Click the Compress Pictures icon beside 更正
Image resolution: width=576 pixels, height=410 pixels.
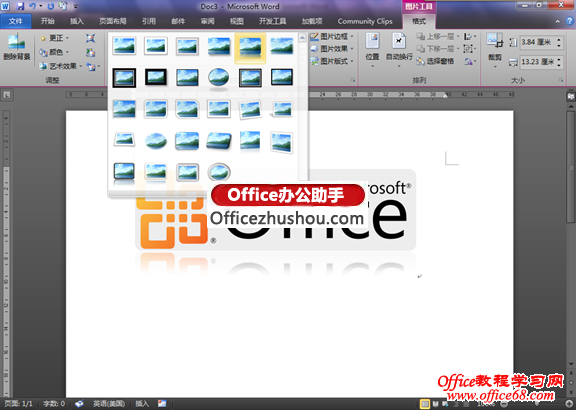click(90, 38)
